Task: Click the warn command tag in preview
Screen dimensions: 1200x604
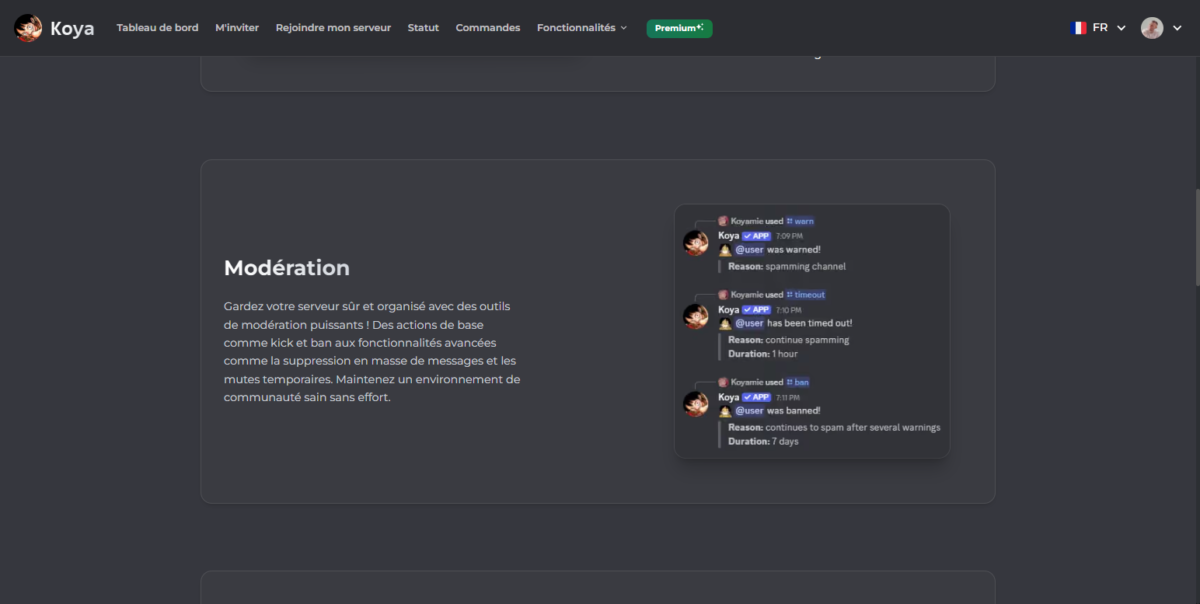Action: (800, 221)
